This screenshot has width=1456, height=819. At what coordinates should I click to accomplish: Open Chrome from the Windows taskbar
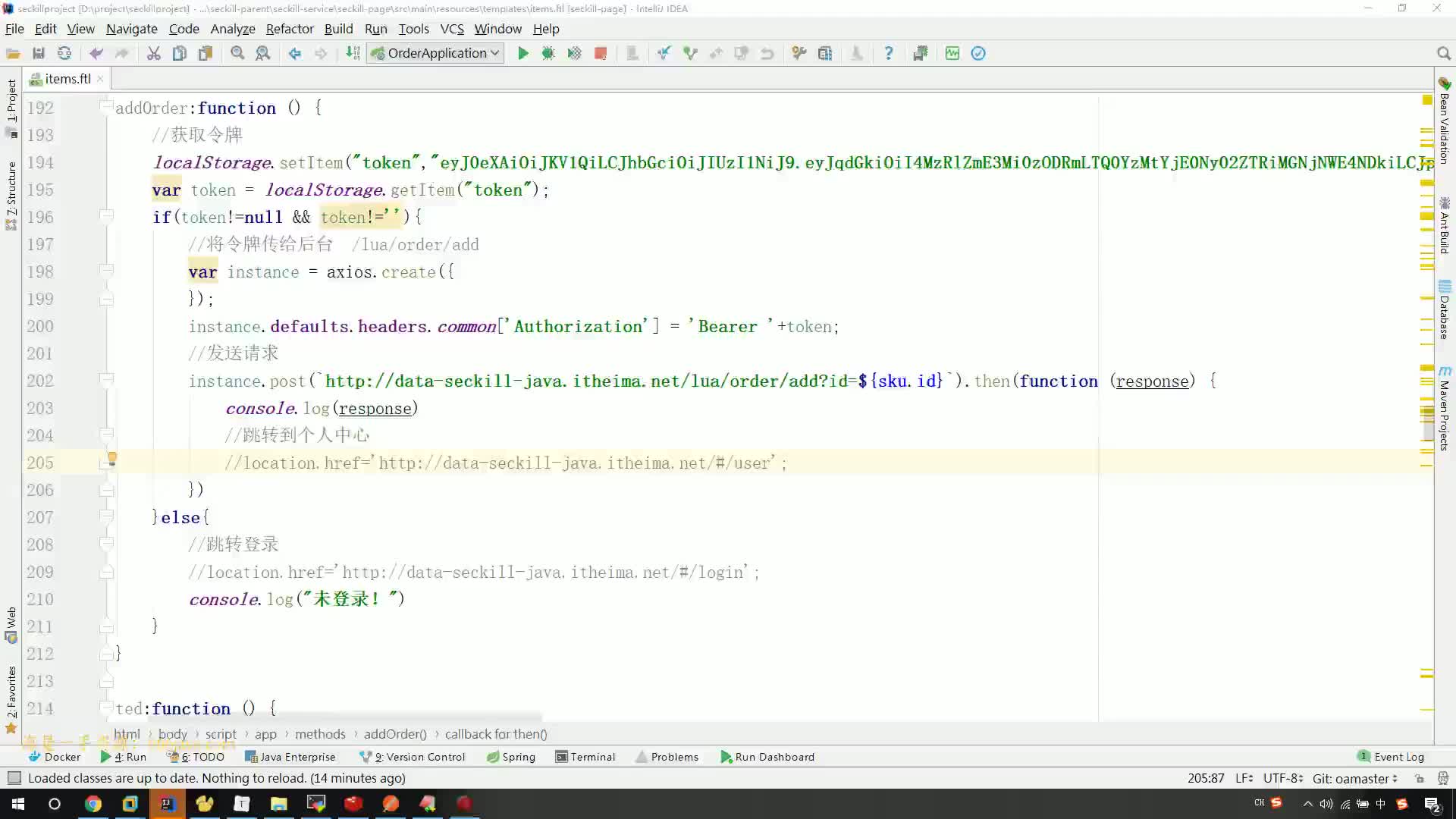point(93,804)
